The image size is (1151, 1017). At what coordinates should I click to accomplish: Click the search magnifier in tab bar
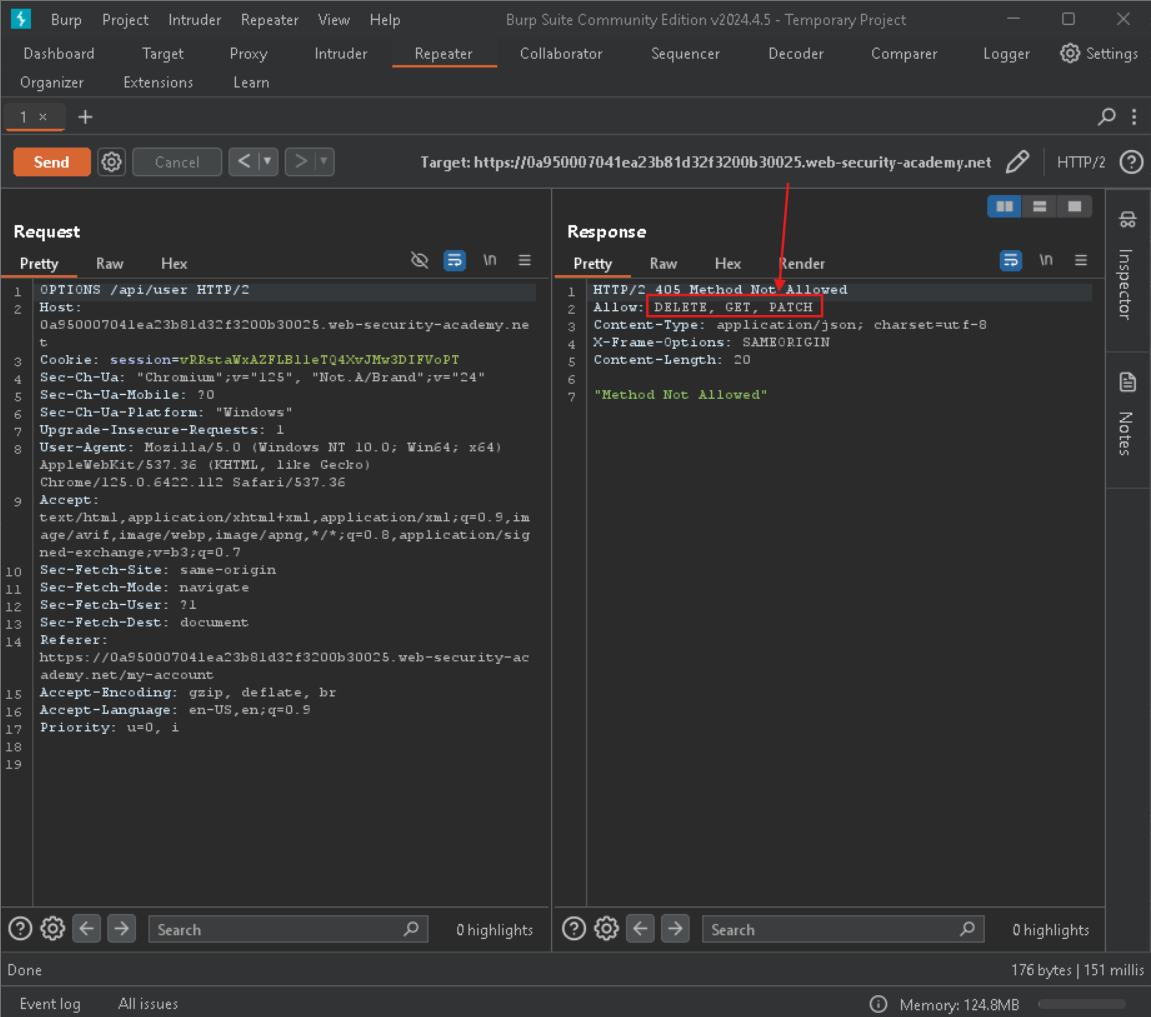click(x=1106, y=117)
